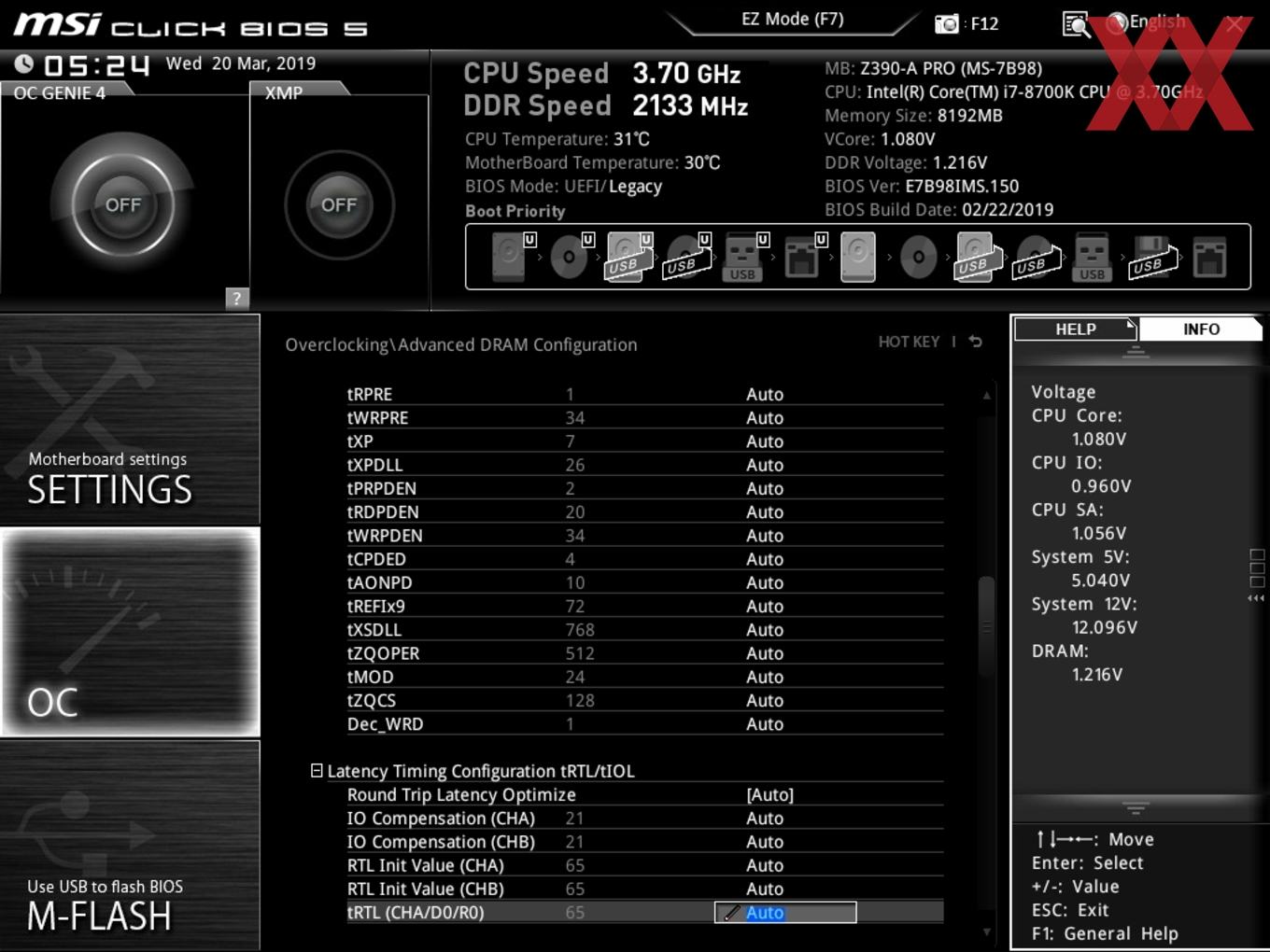Screen dimensions: 1270x952
Task: Select the tRDPDEN timing row
Action: 644,512
